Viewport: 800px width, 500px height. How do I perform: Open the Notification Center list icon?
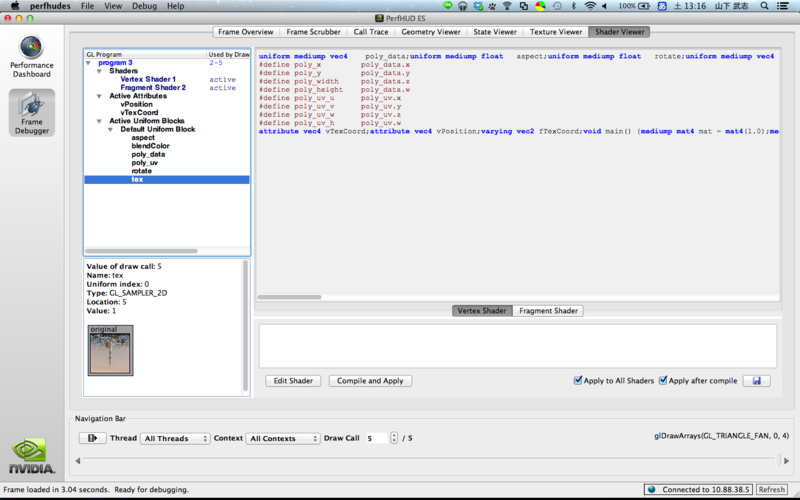782,6
